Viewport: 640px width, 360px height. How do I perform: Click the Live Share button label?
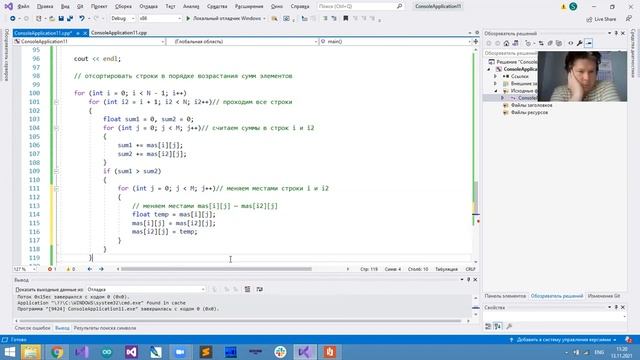tap(605, 19)
